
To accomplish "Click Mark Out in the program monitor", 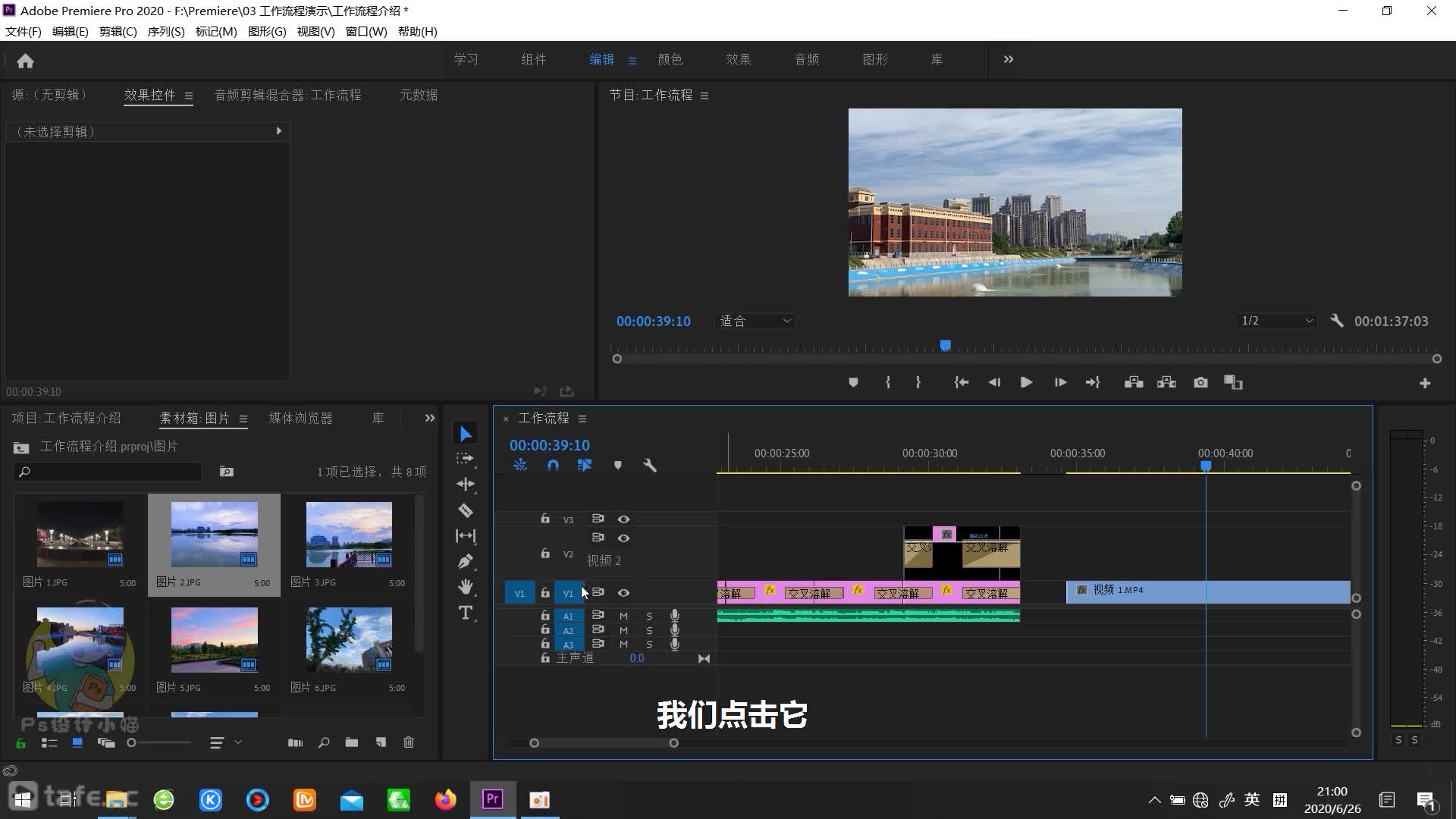I will point(918,383).
